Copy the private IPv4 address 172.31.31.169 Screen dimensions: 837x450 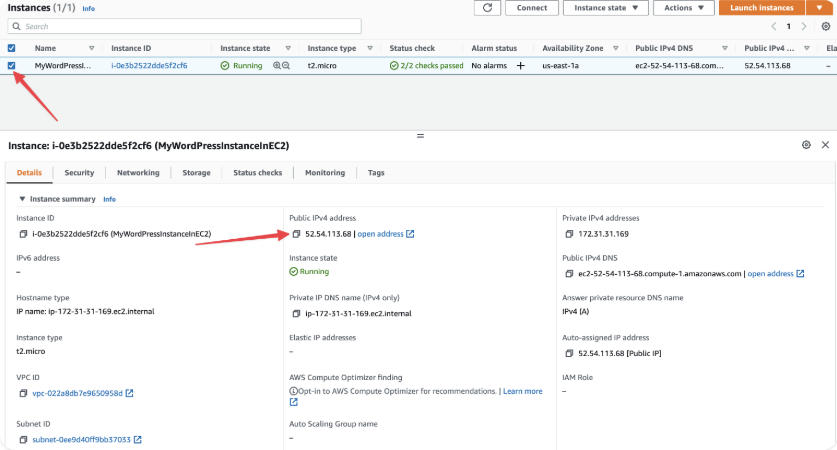tap(569, 234)
